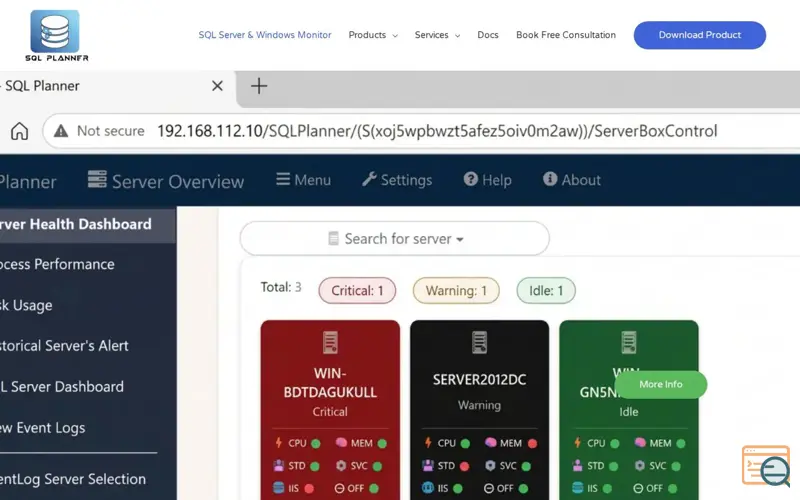Click MEM brain icon on SERVER2012DC card
The image size is (800, 500).
pos(491,442)
